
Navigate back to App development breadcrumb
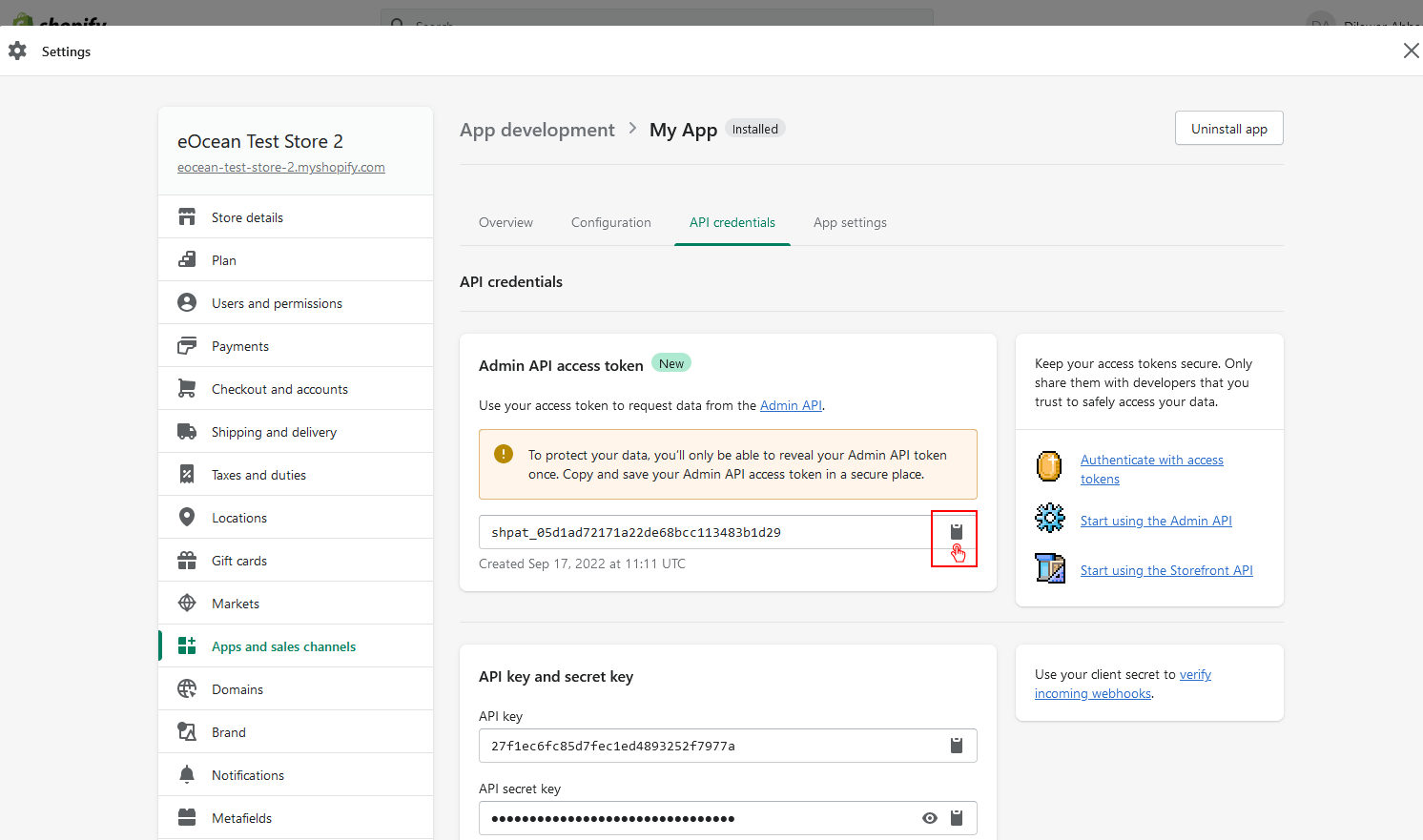coord(537,130)
